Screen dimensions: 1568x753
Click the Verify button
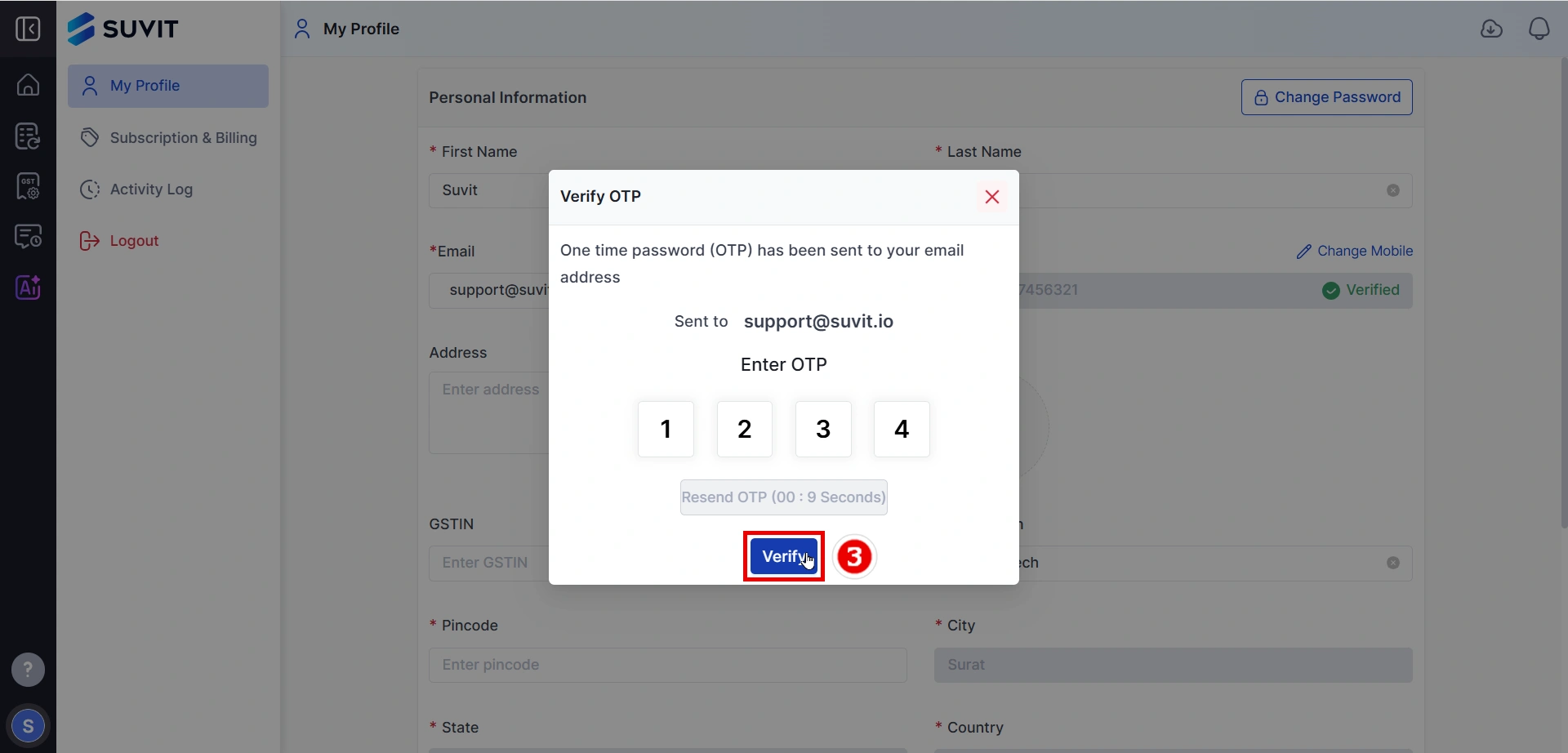[784, 556]
